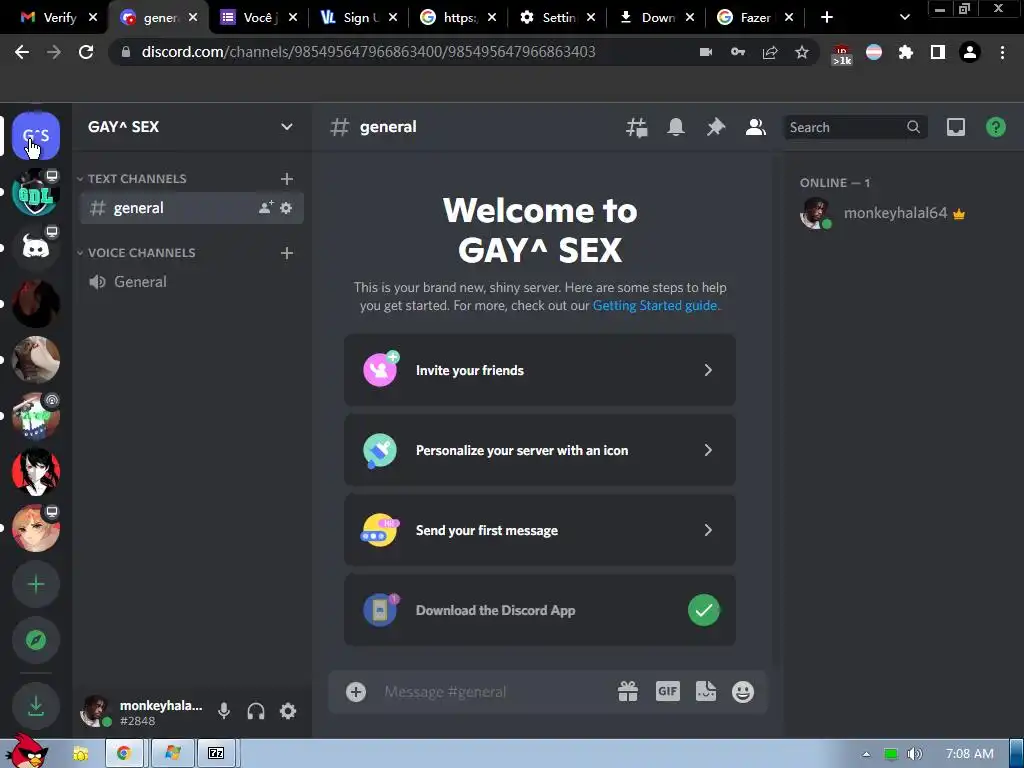The width and height of the screenshot is (1024, 768).
Task: Toggle the member list icon
Action: click(756, 127)
